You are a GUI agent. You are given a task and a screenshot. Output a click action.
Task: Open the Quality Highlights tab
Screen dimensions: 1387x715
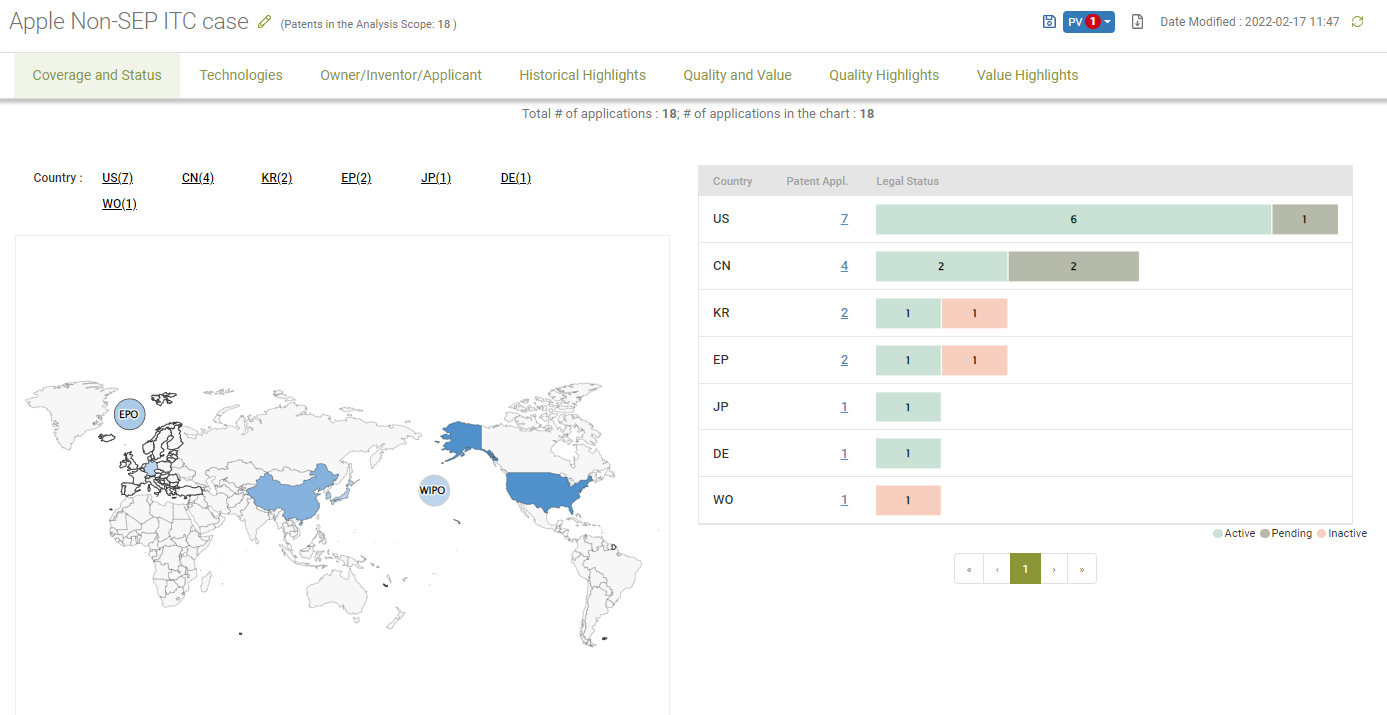[884, 75]
